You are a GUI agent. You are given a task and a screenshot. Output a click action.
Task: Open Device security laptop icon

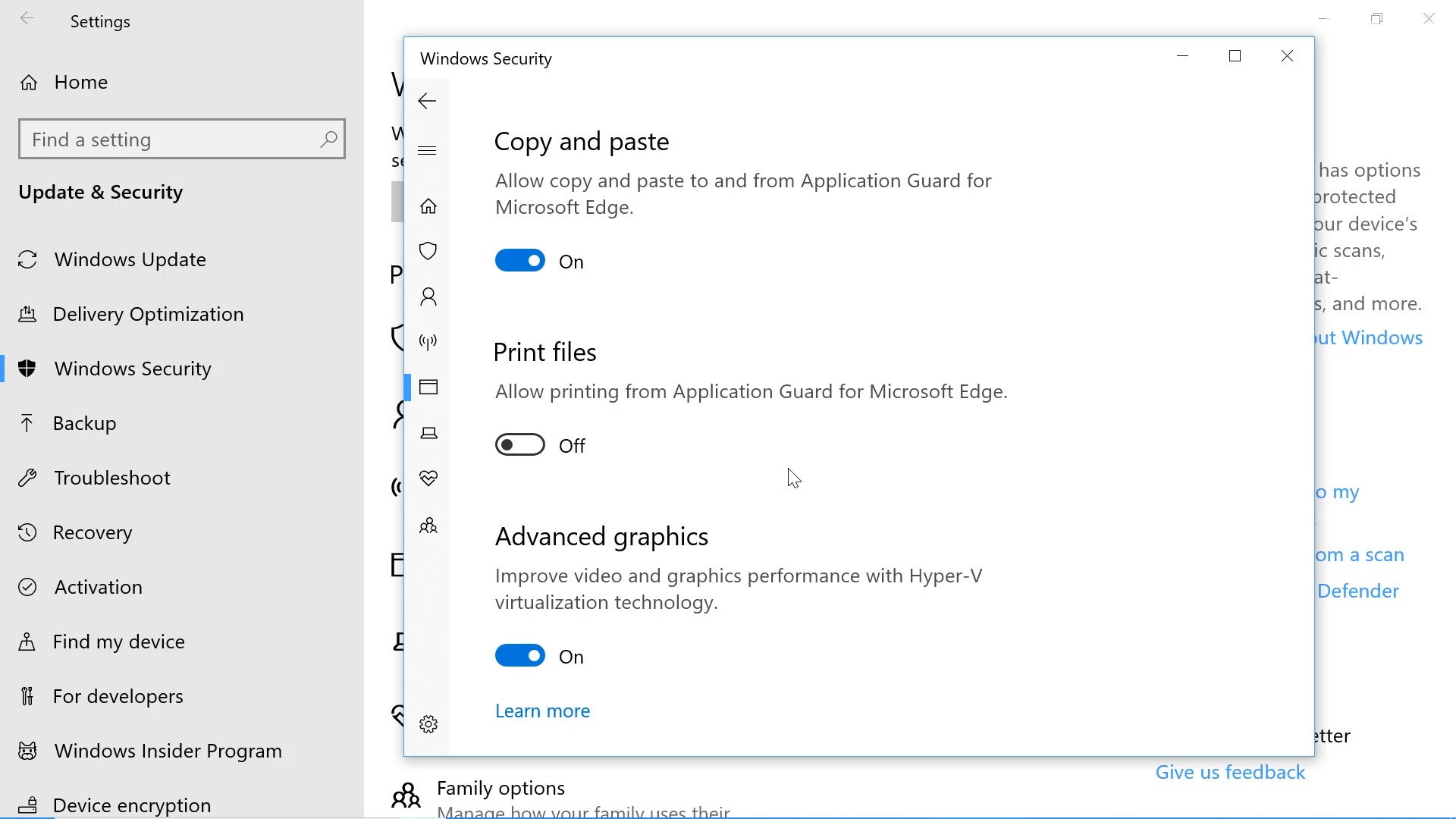click(x=428, y=433)
